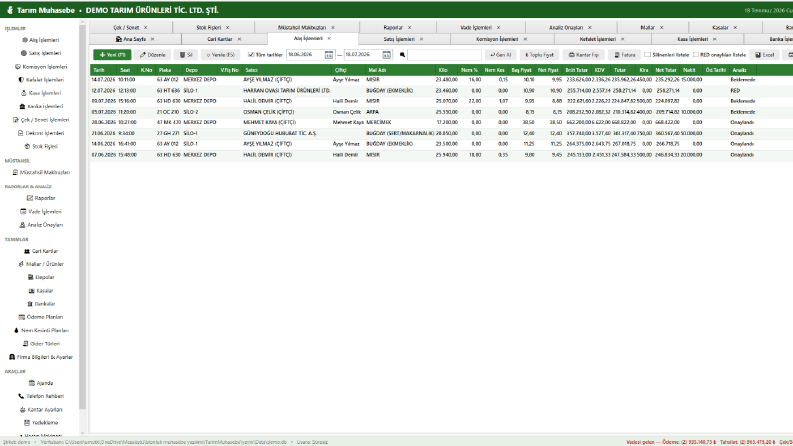Viewport: 793px width, 446px height.
Task: Click the green Yeni button
Action: click(x=112, y=55)
